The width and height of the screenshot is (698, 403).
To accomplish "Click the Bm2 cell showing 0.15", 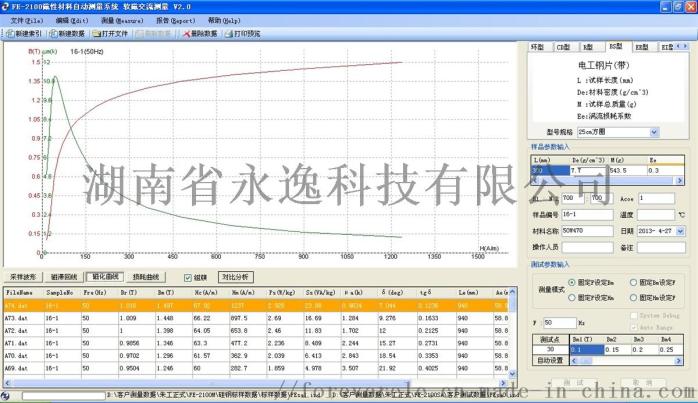I will [x=618, y=350].
